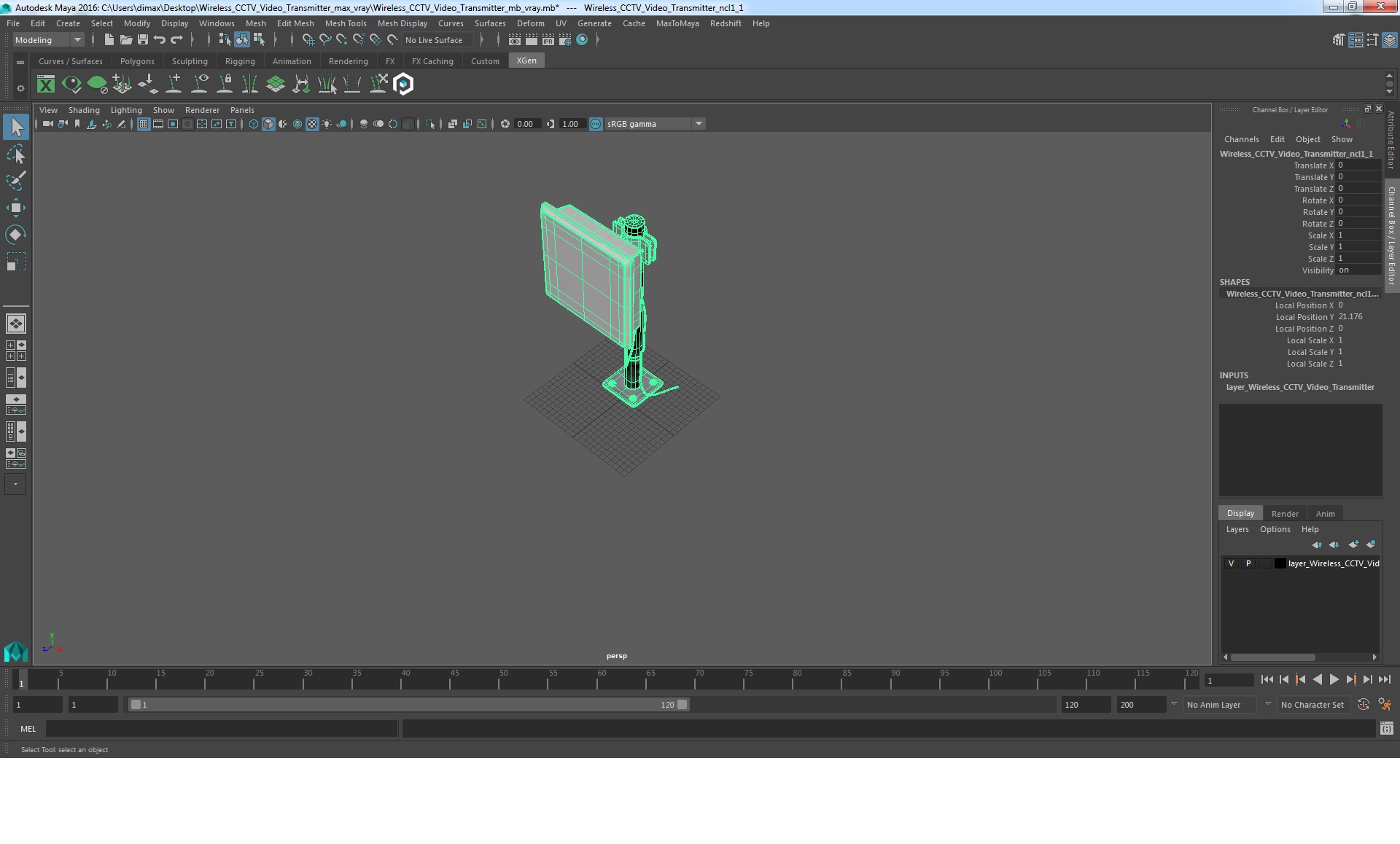Viewport: 1400px width, 844px height.
Task: Click layer_Wireless_CCTV_Video_Transmitter under INPUTS
Action: coord(1299,387)
